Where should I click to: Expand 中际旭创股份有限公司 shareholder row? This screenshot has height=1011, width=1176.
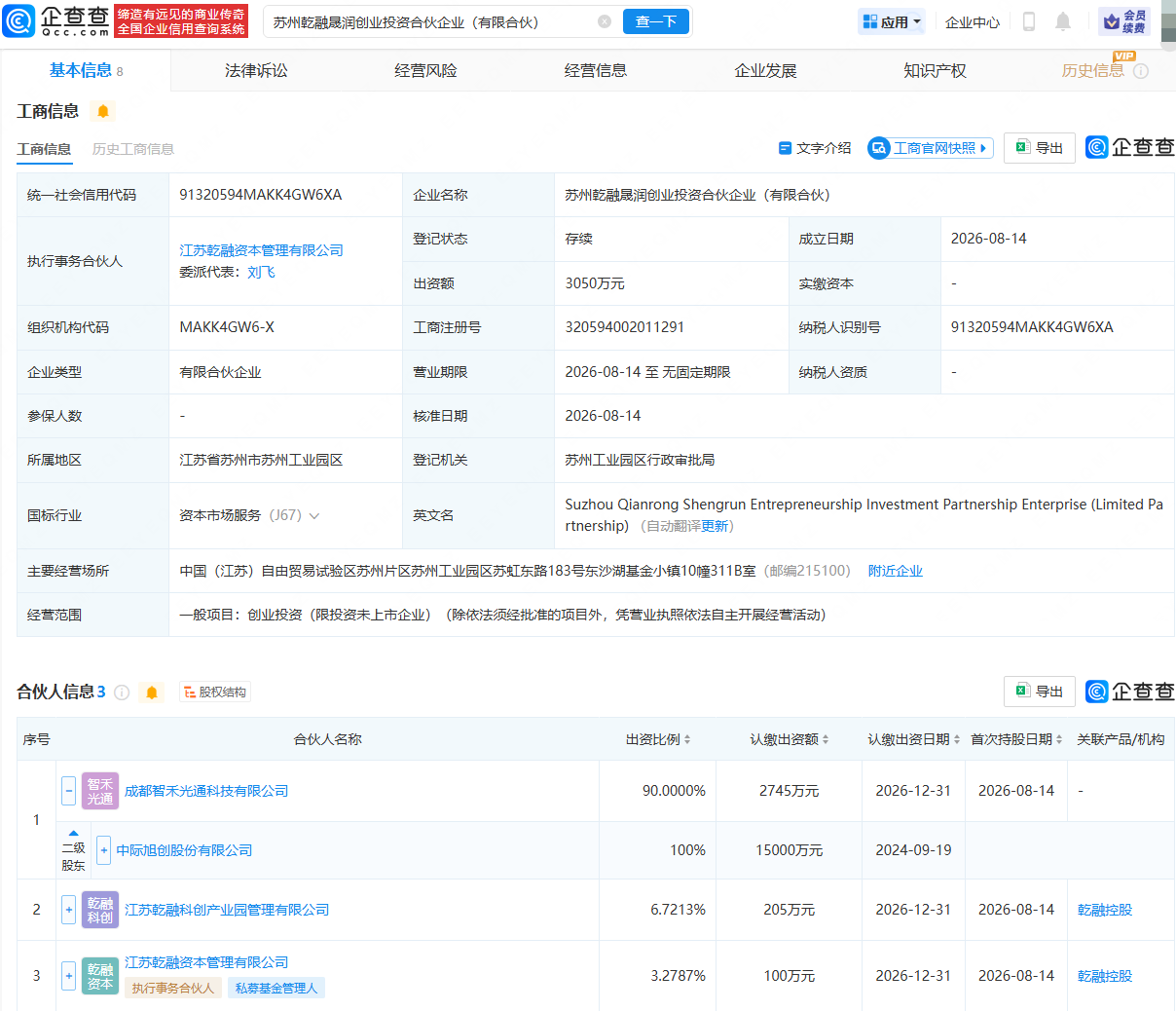point(104,850)
